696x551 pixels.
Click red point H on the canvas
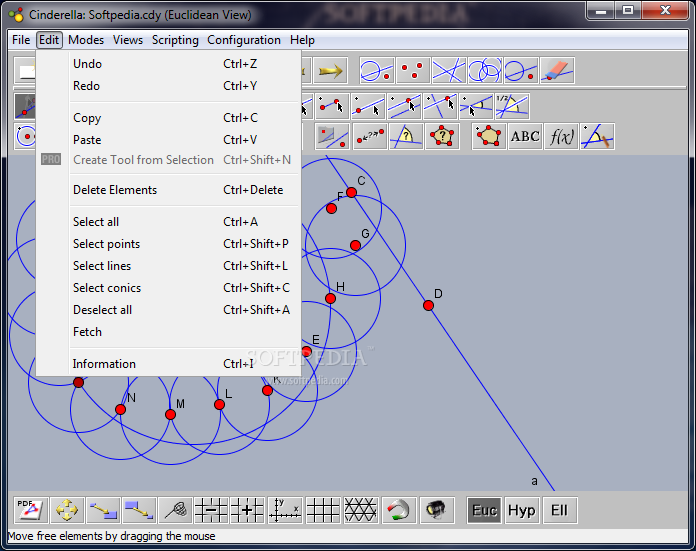[330, 298]
